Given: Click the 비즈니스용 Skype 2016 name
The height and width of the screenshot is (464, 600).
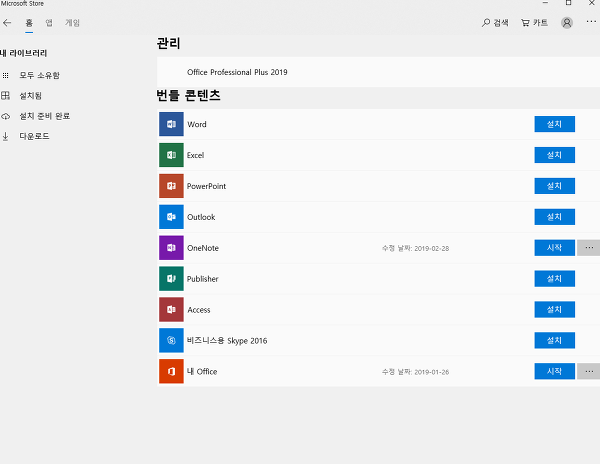Looking at the screenshot, I should [227, 341].
